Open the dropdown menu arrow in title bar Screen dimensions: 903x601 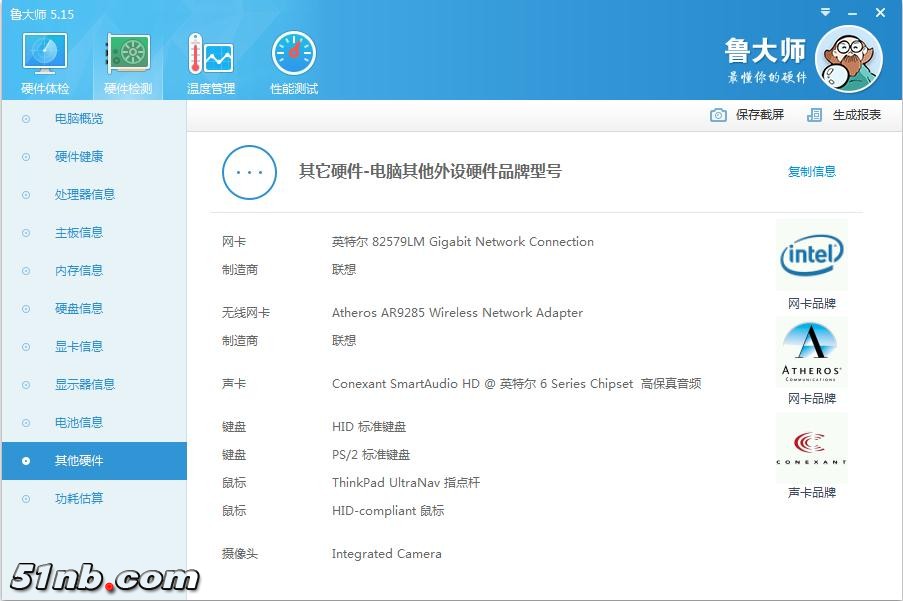[x=825, y=13]
